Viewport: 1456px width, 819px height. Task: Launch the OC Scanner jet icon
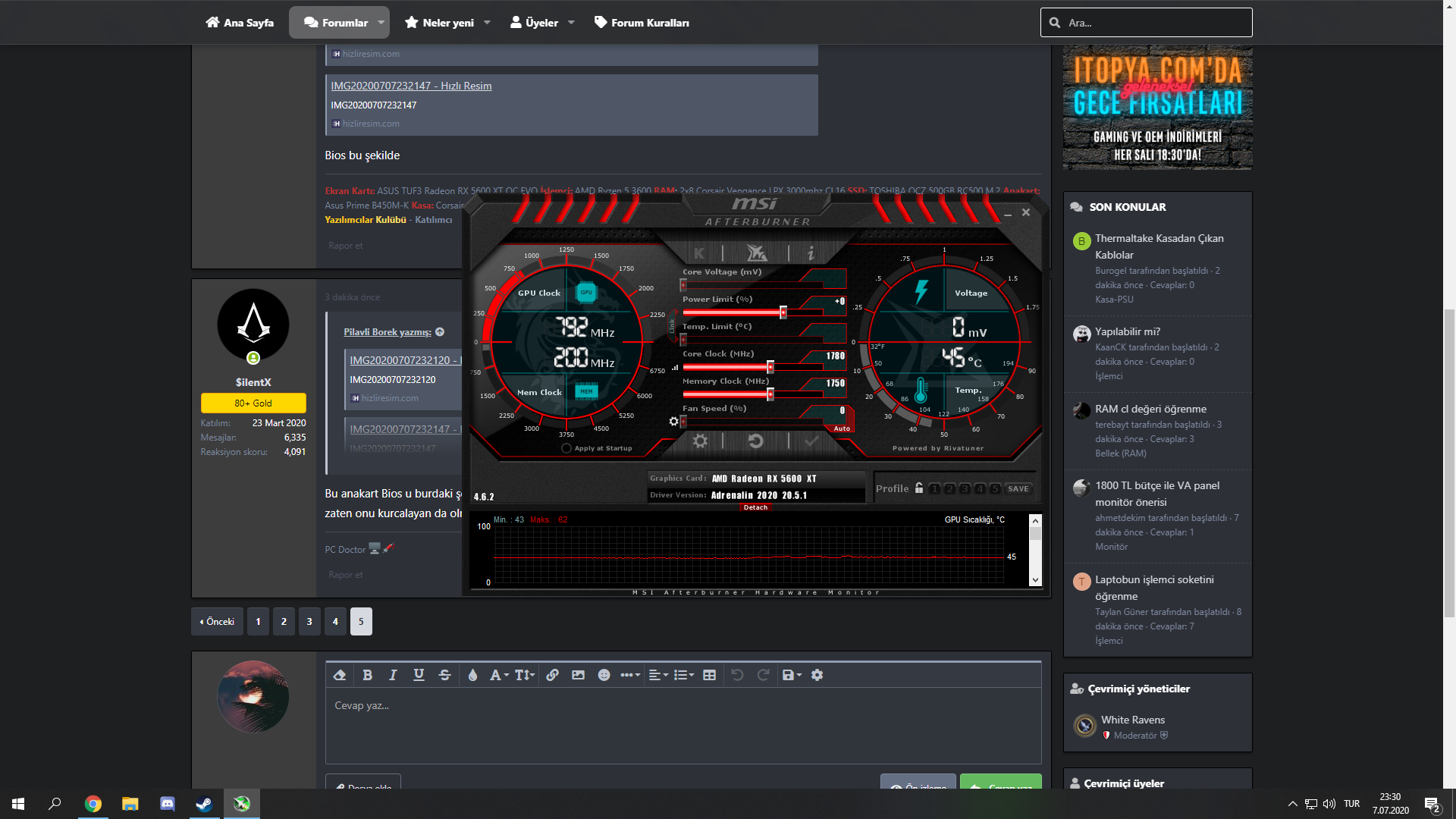coord(756,253)
